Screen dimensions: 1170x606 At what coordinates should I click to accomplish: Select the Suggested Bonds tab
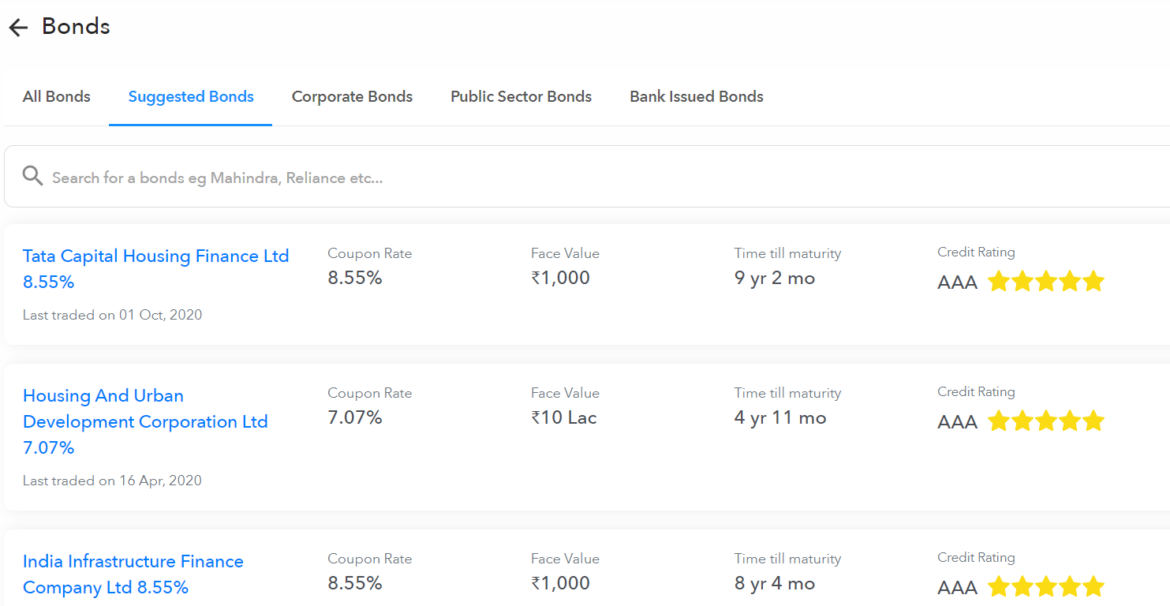[x=190, y=96]
